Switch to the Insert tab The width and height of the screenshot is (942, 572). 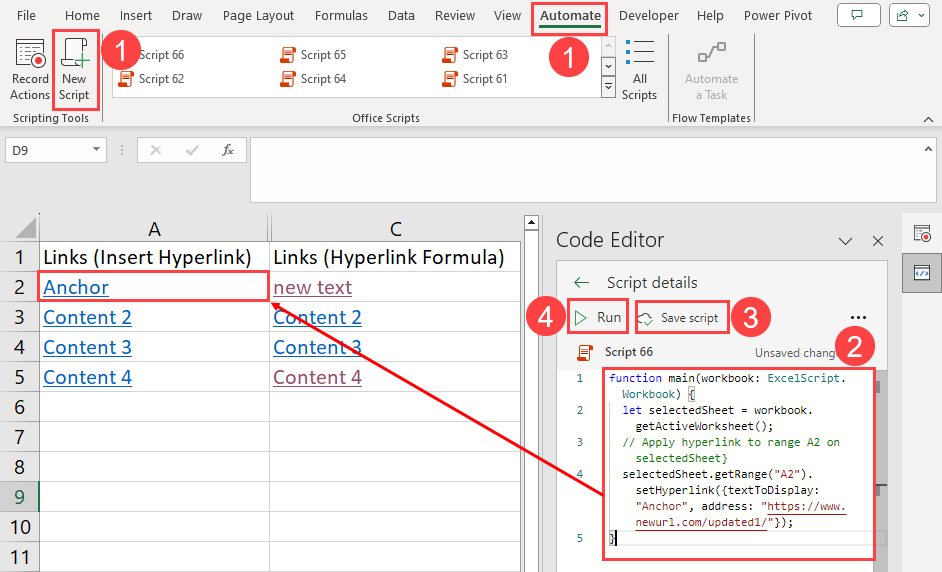[x=136, y=16]
